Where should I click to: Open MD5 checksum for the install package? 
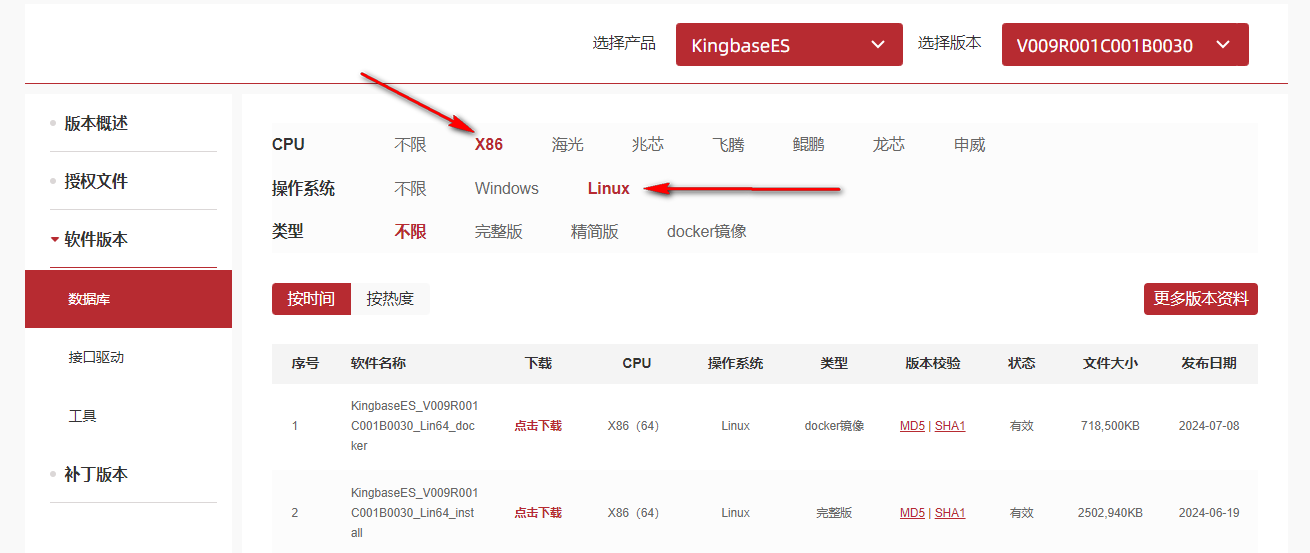click(x=912, y=513)
